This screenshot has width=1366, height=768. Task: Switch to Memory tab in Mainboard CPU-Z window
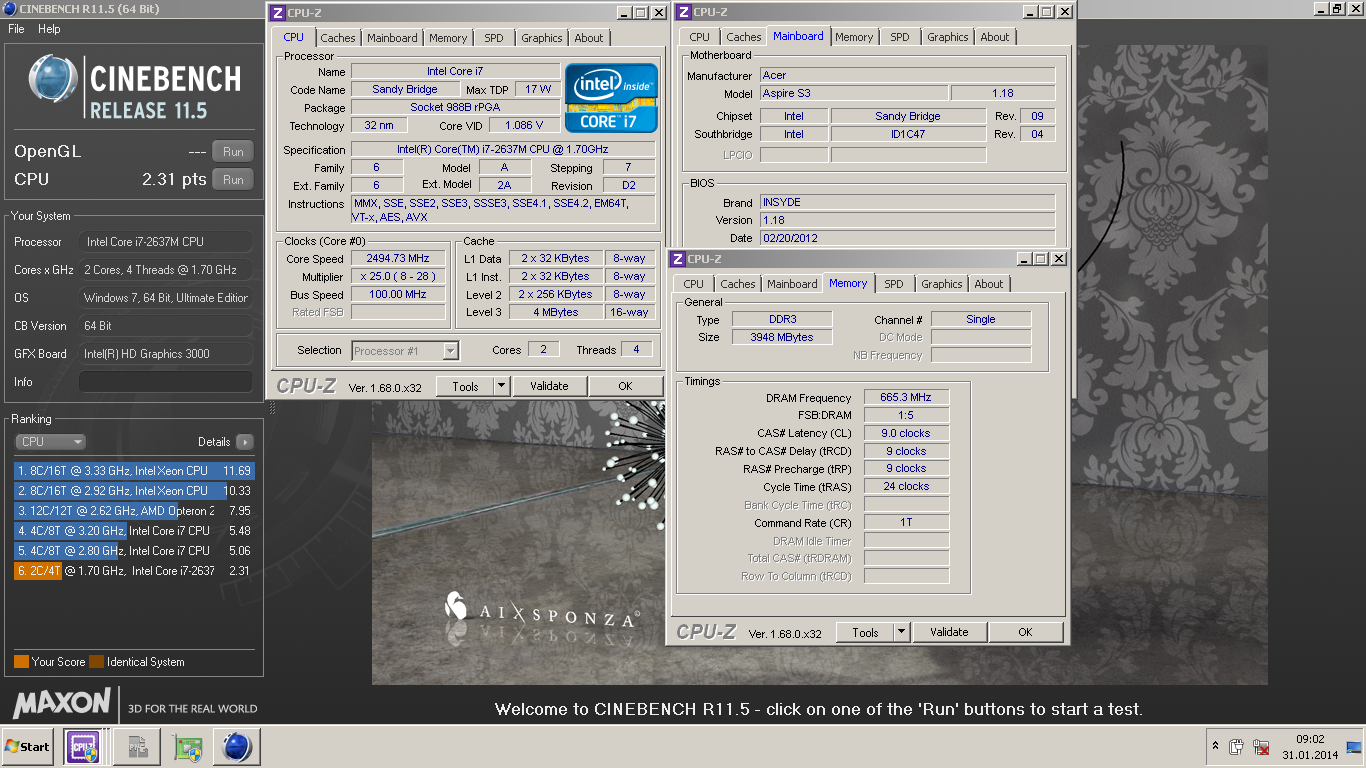click(854, 37)
